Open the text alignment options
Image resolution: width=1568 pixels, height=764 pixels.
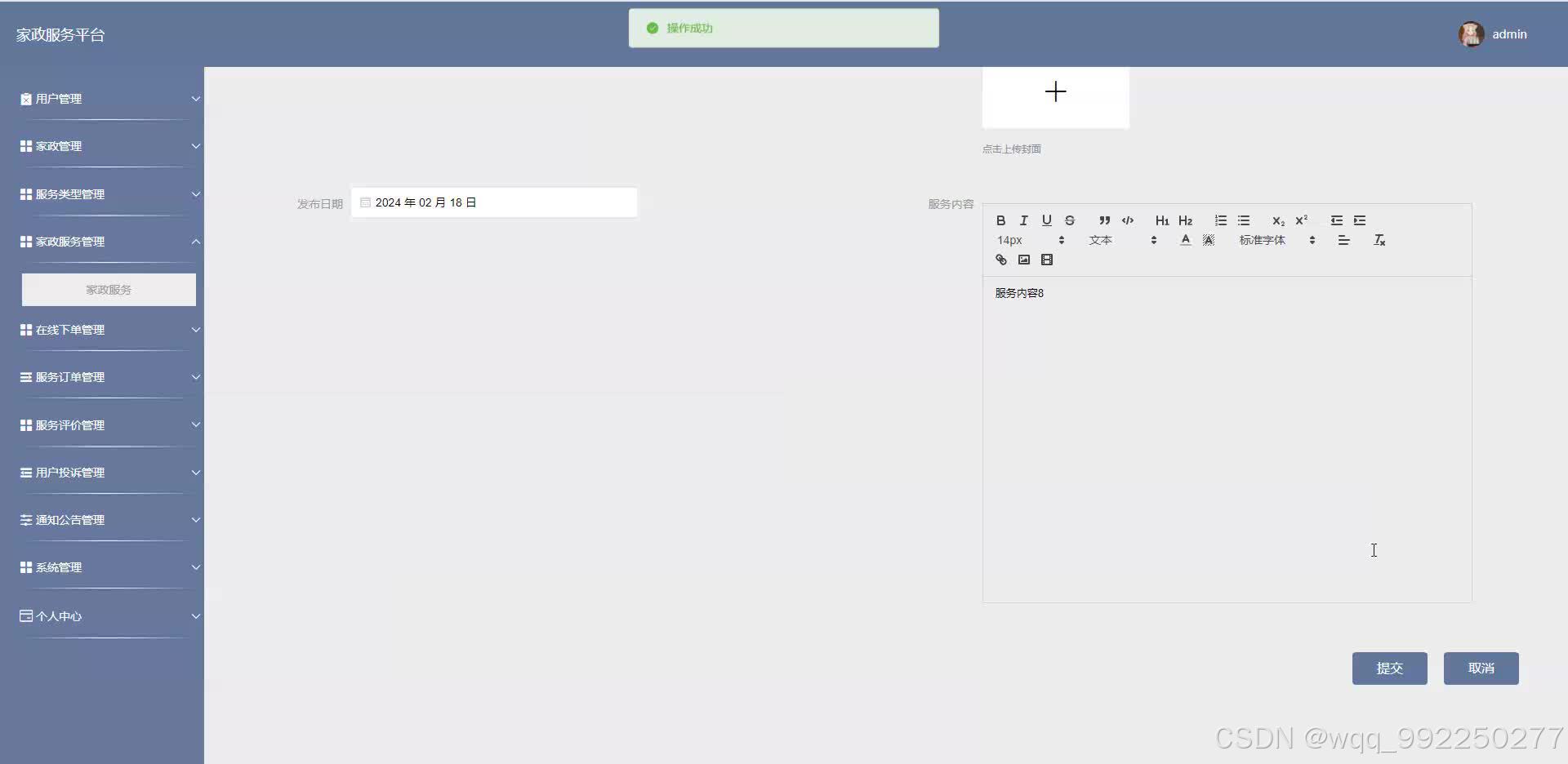tap(1343, 240)
